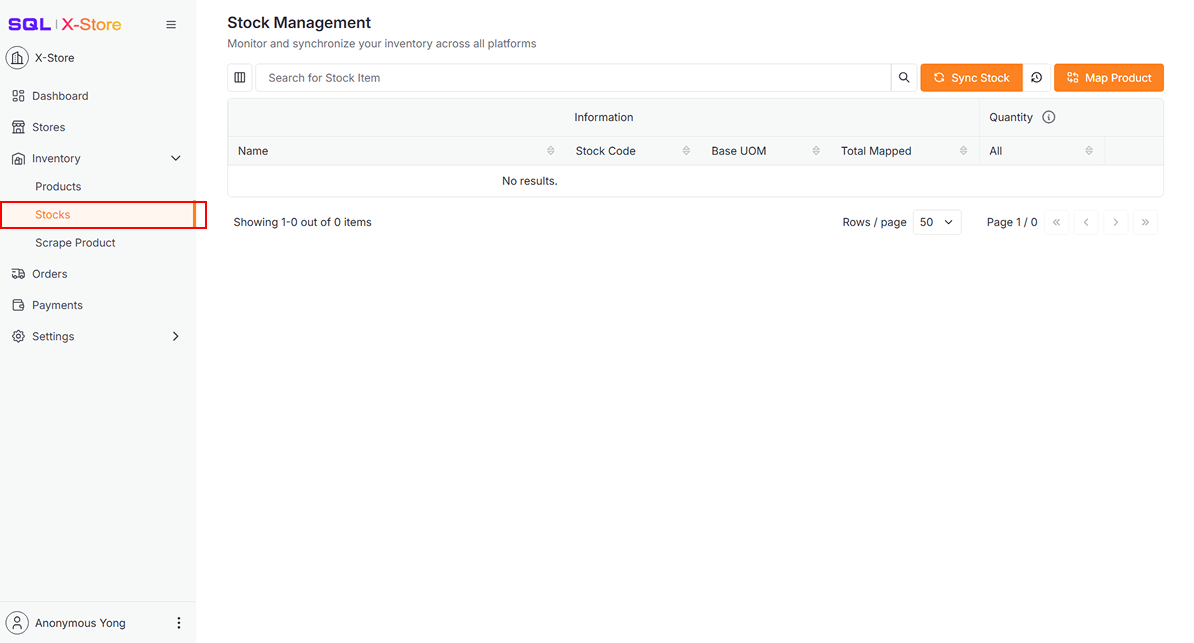Click the magnifier search icon button
The image size is (1194, 643).
click(904, 78)
